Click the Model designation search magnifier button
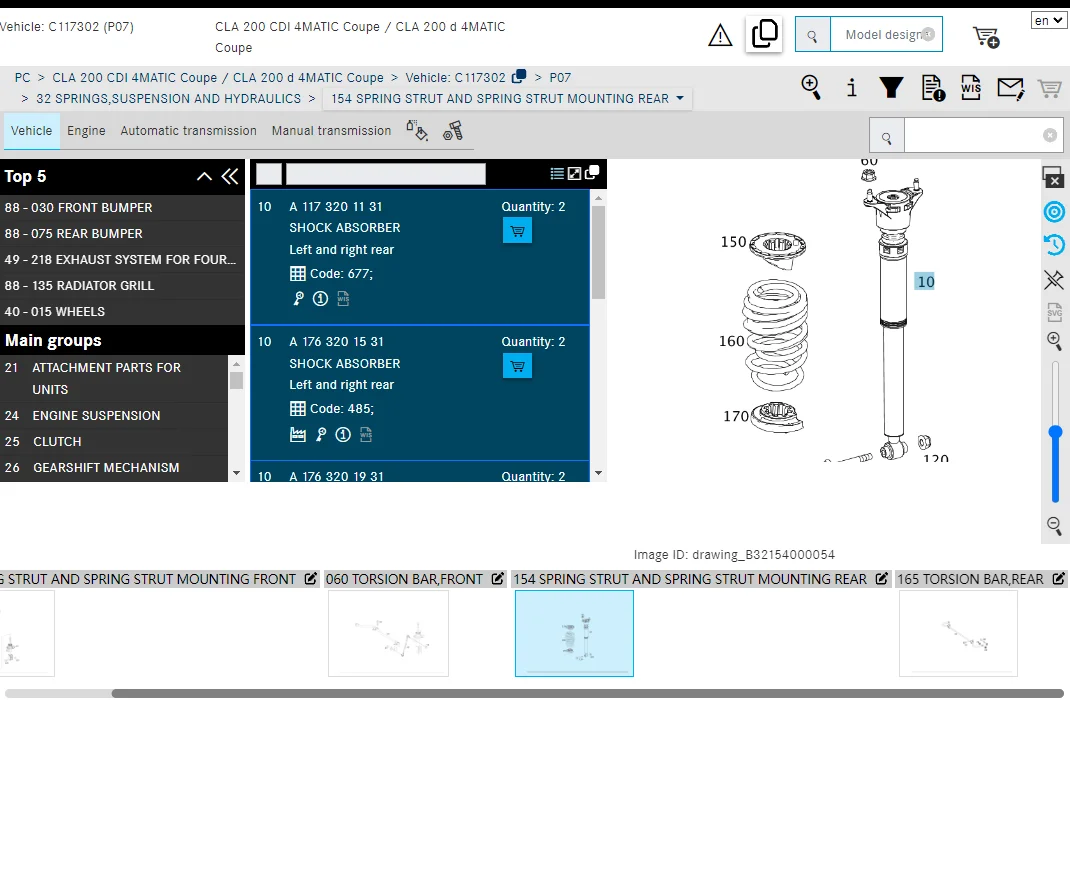Screen dimensions: 1070x874 813,35
